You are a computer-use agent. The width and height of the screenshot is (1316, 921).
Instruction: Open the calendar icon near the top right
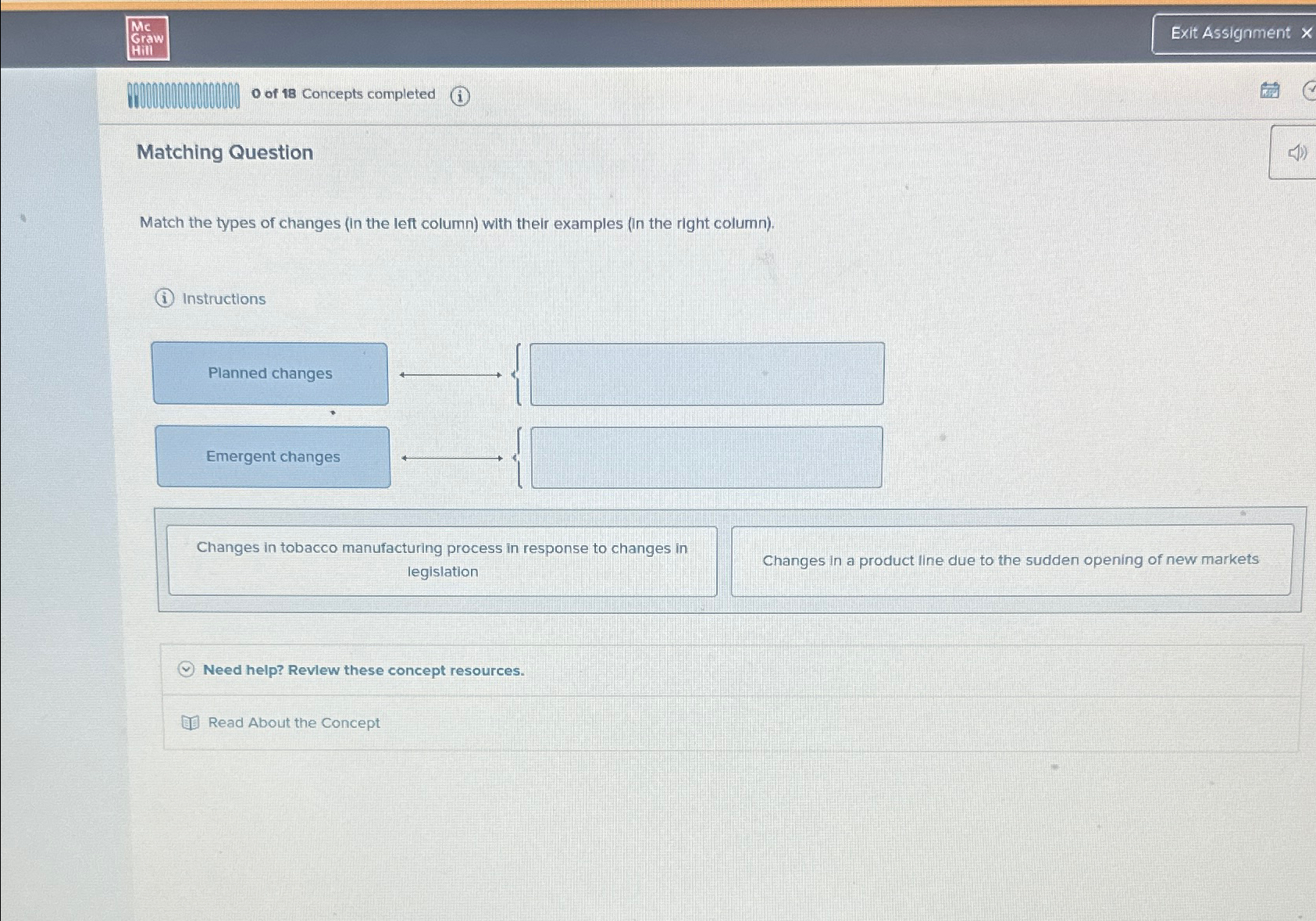(1269, 91)
